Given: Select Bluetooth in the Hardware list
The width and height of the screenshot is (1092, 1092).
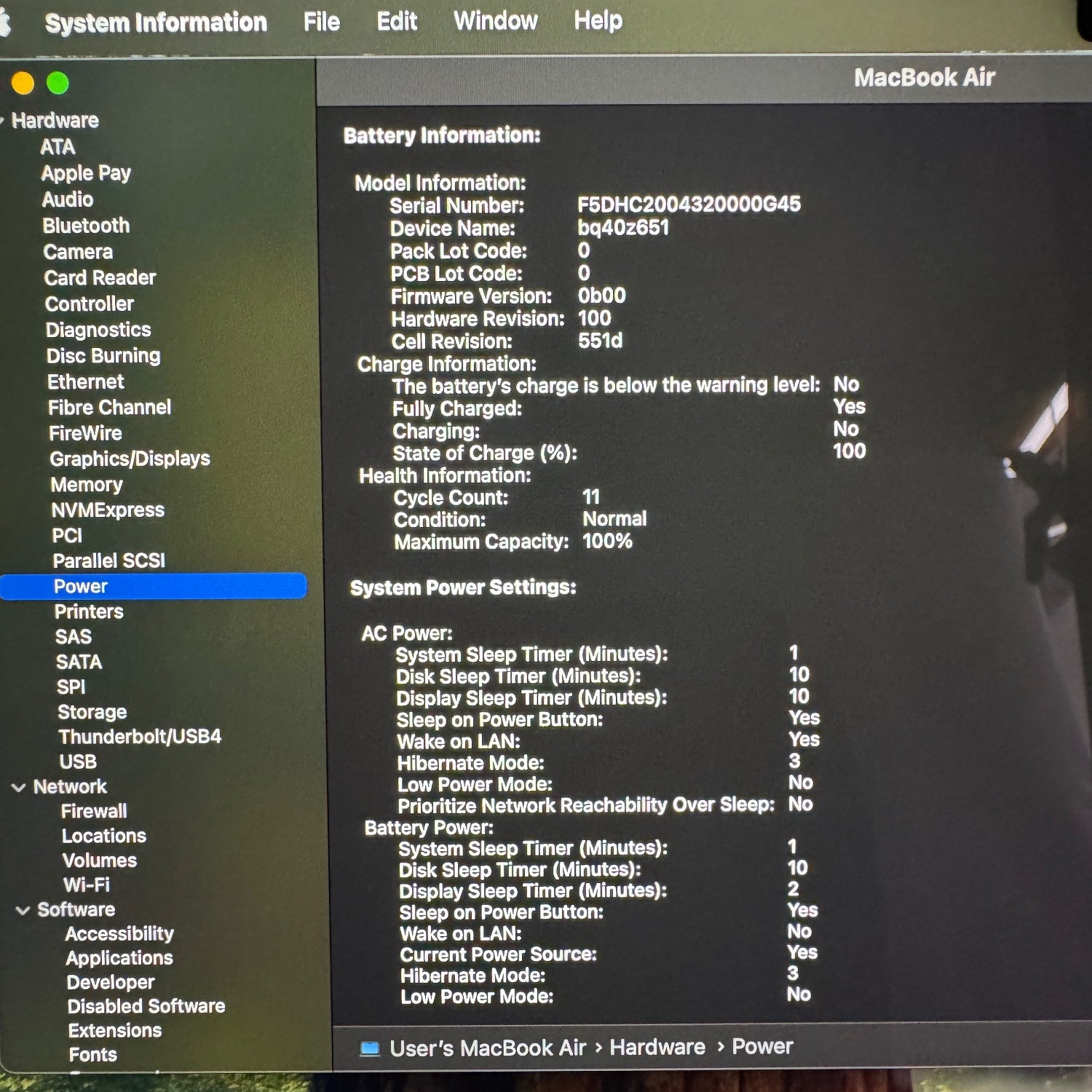Looking at the screenshot, I should pos(86,226).
